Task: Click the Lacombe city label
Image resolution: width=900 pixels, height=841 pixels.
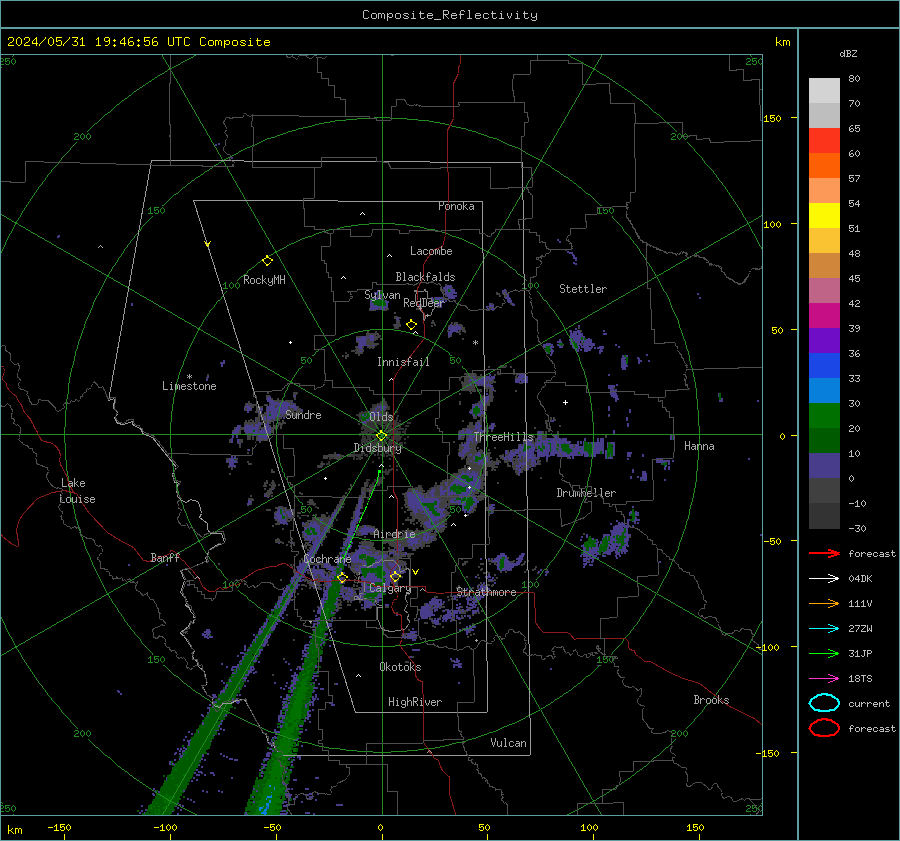Action: [x=431, y=251]
